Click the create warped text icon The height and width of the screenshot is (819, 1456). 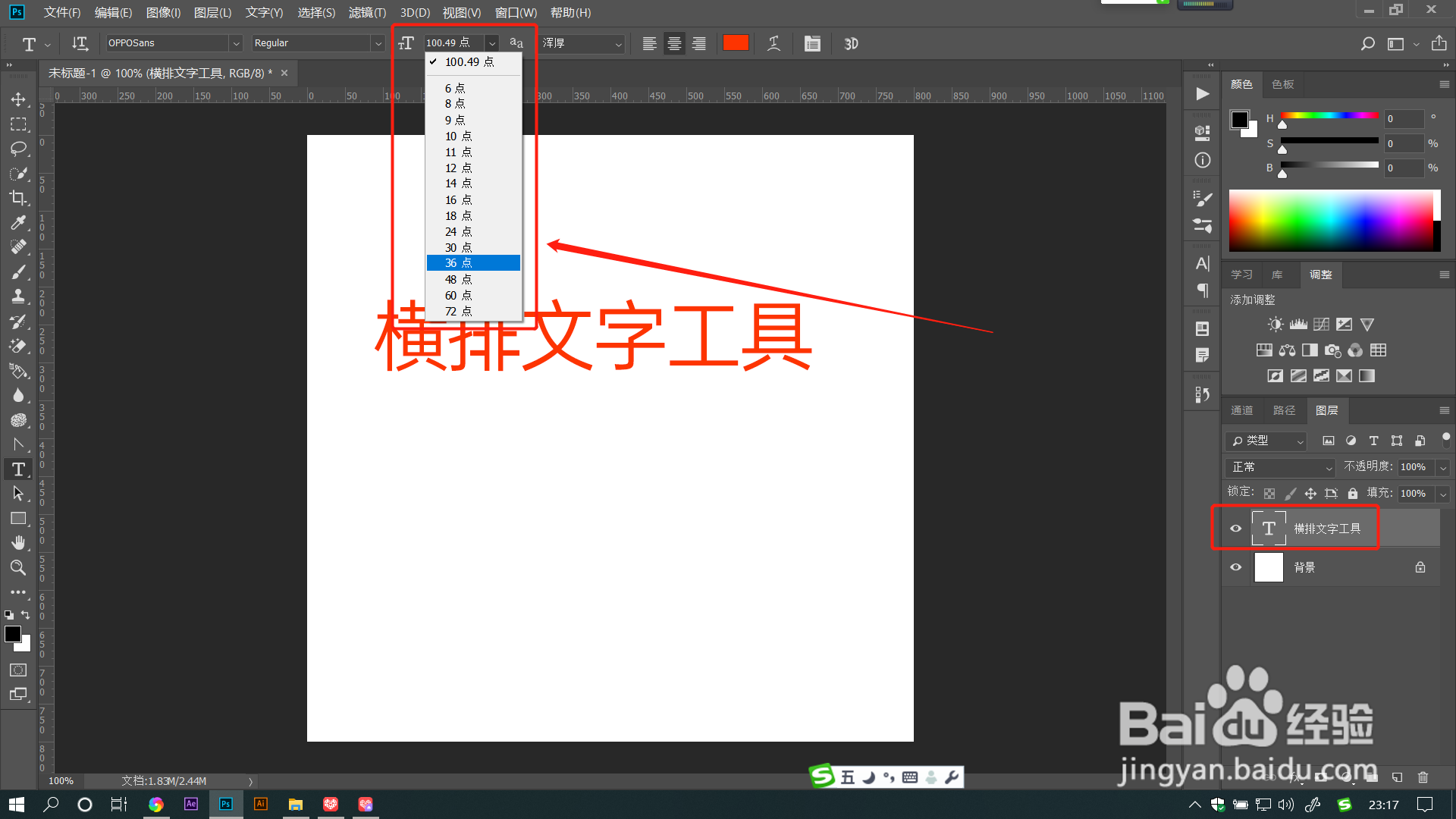click(x=773, y=43)
